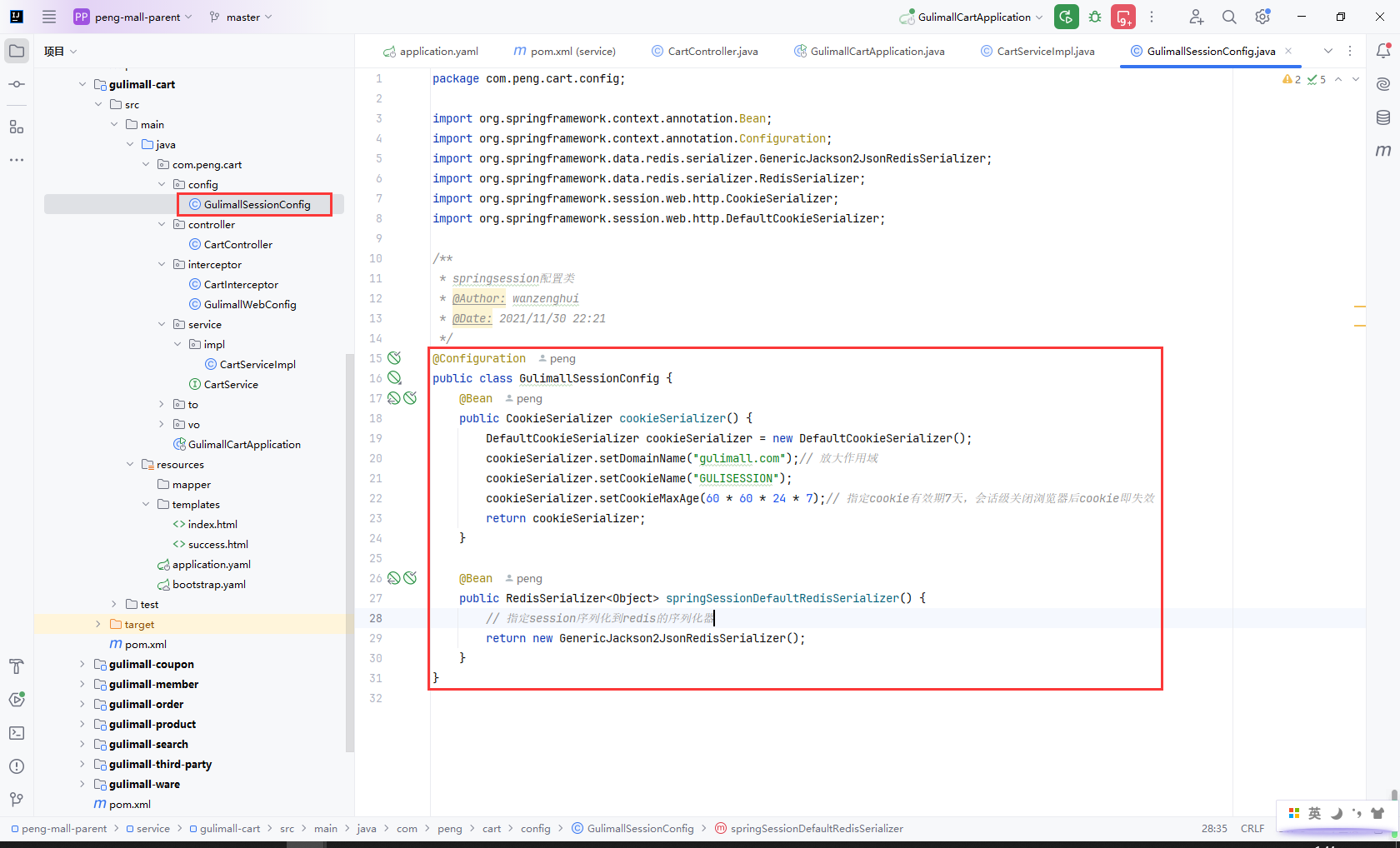The height and width of the screenshot is (848, 1400).
Task: Debug GulimallCartApplication with bug icon
Action: (1095, 17)
